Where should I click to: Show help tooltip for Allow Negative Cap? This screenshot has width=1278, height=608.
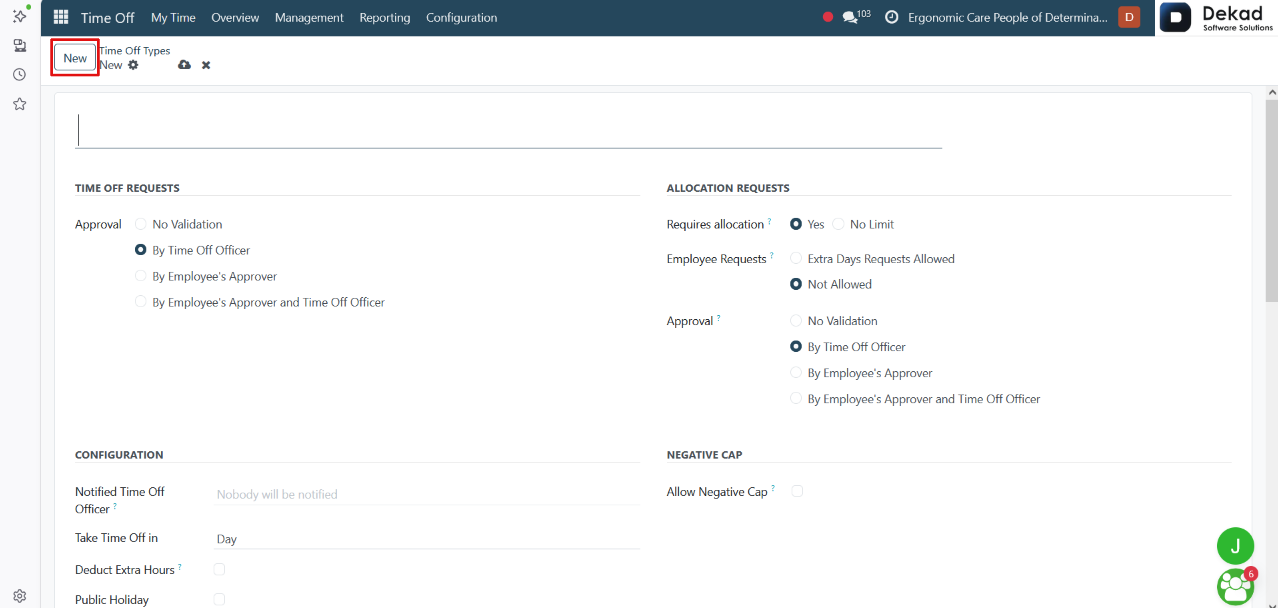coord(773,489)
